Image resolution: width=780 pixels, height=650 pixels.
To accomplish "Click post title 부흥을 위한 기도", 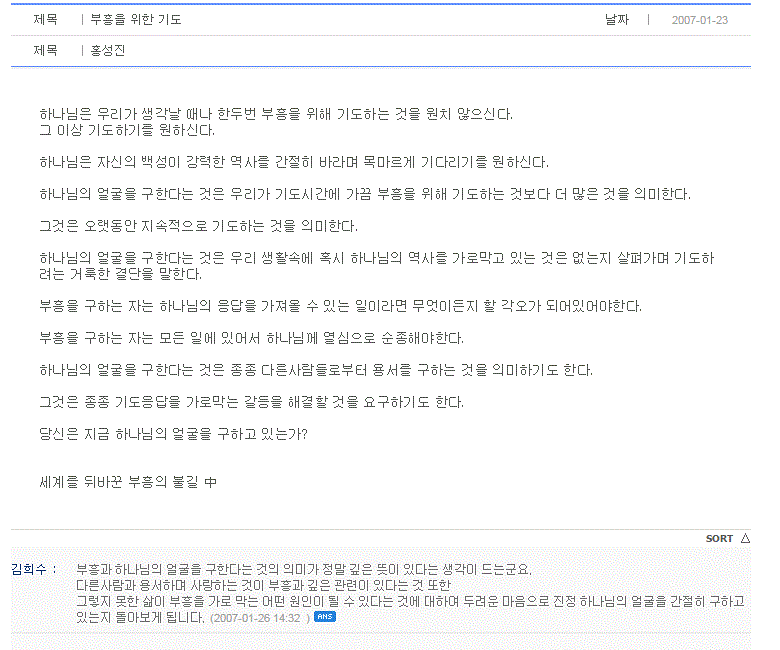I will point(136,19).
